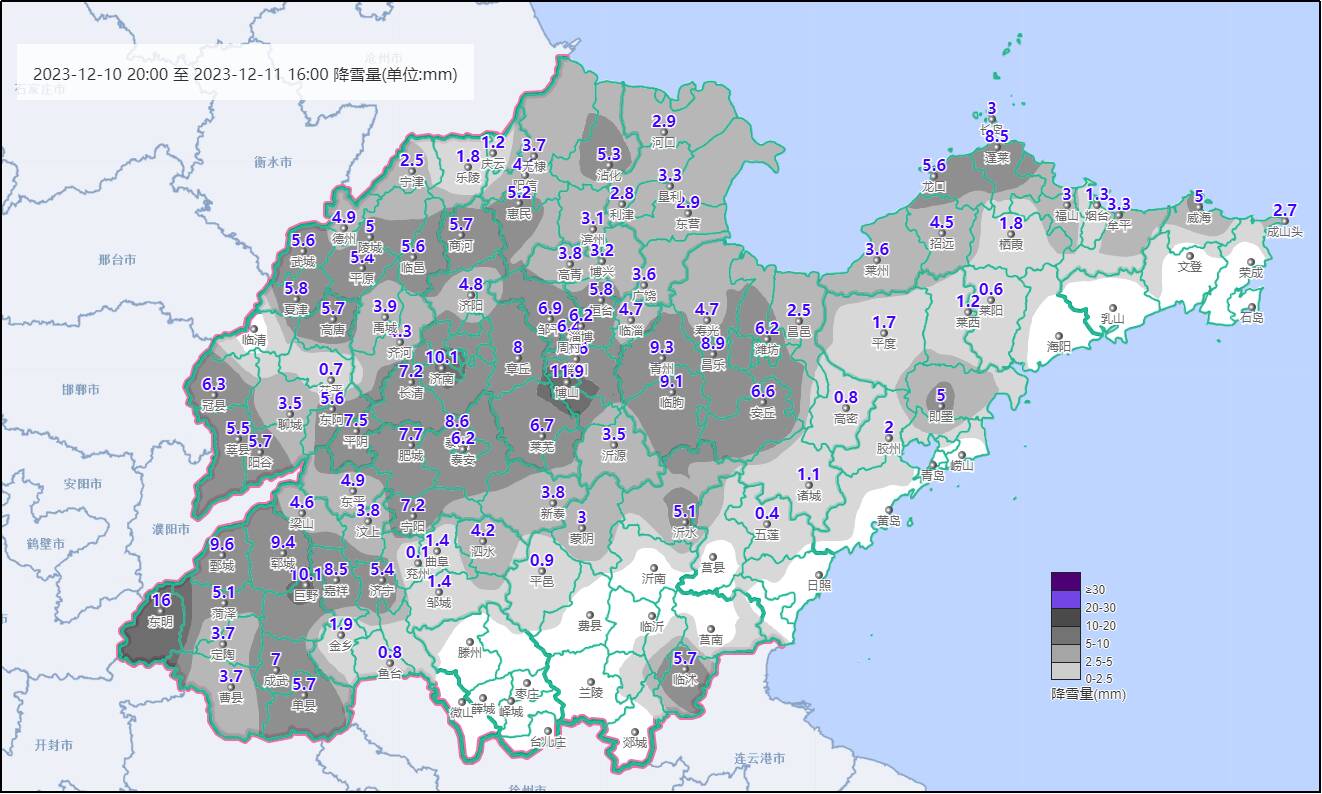Click the 乳山 station marker
Screen dimensions: 1322x794
click(x=1112, y=308)
